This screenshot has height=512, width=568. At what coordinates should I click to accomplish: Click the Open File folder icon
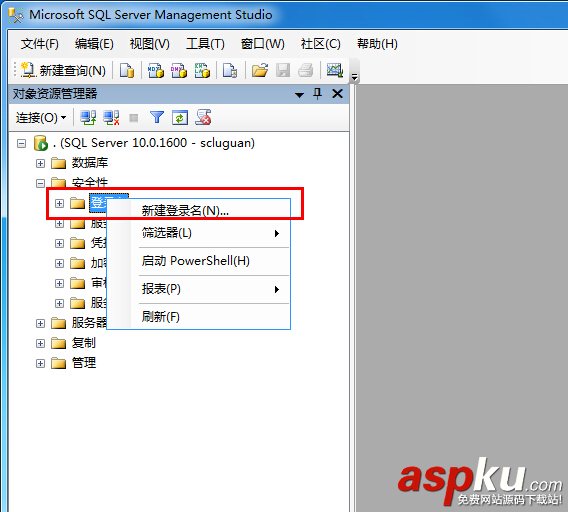[x=260, y=70]
